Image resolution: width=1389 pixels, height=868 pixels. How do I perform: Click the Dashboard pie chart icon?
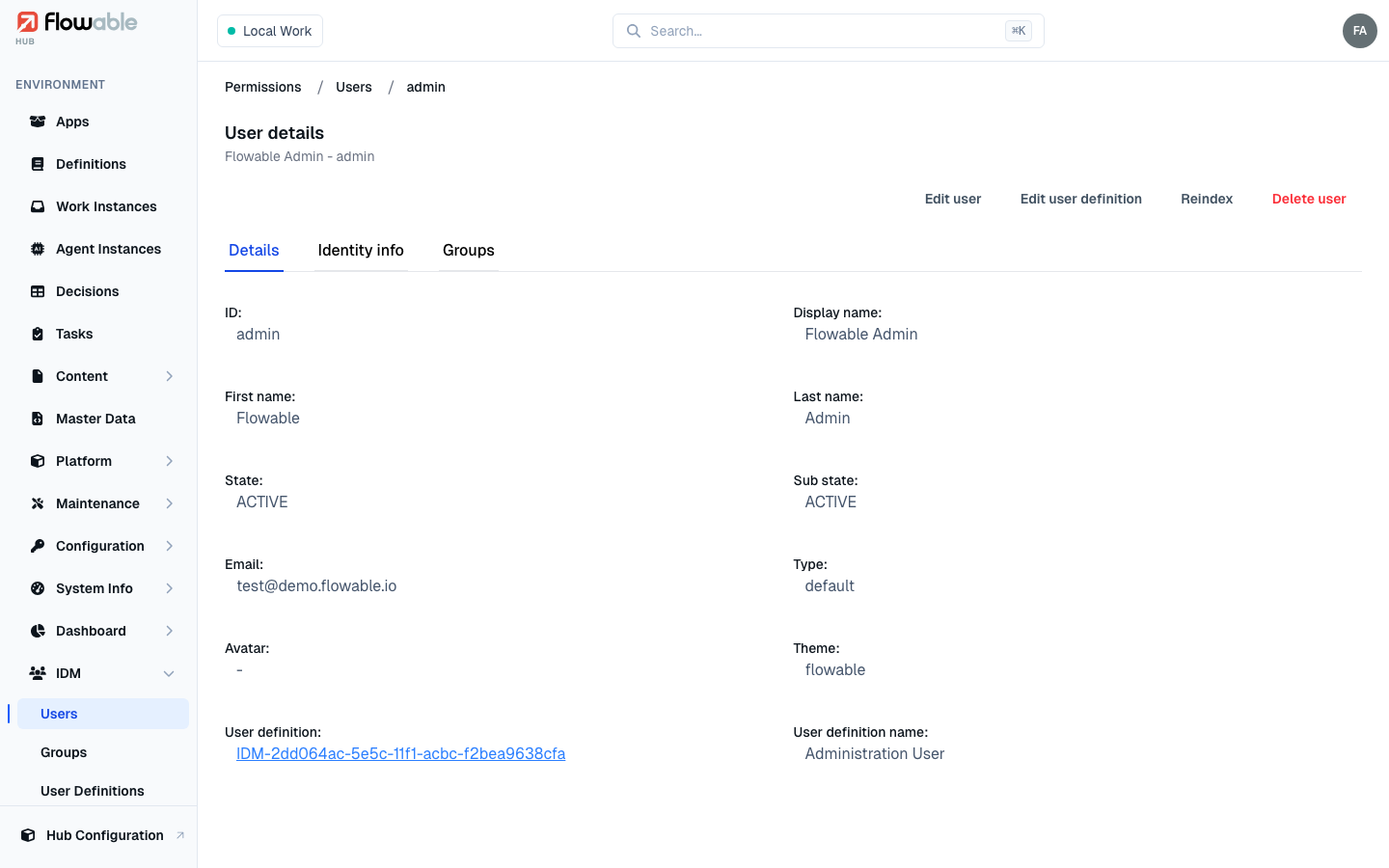(38, 631)
